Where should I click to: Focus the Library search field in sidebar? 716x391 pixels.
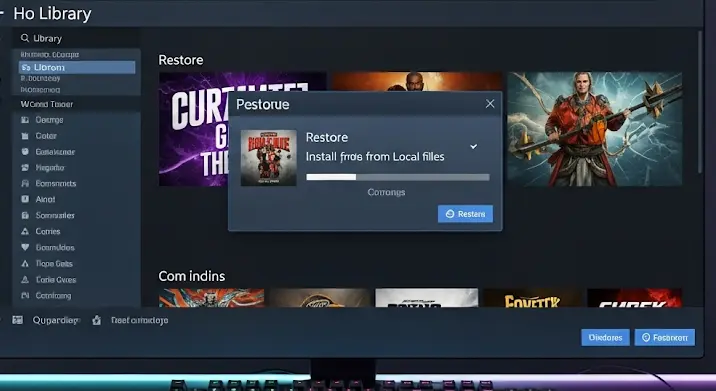pos(77,38)
